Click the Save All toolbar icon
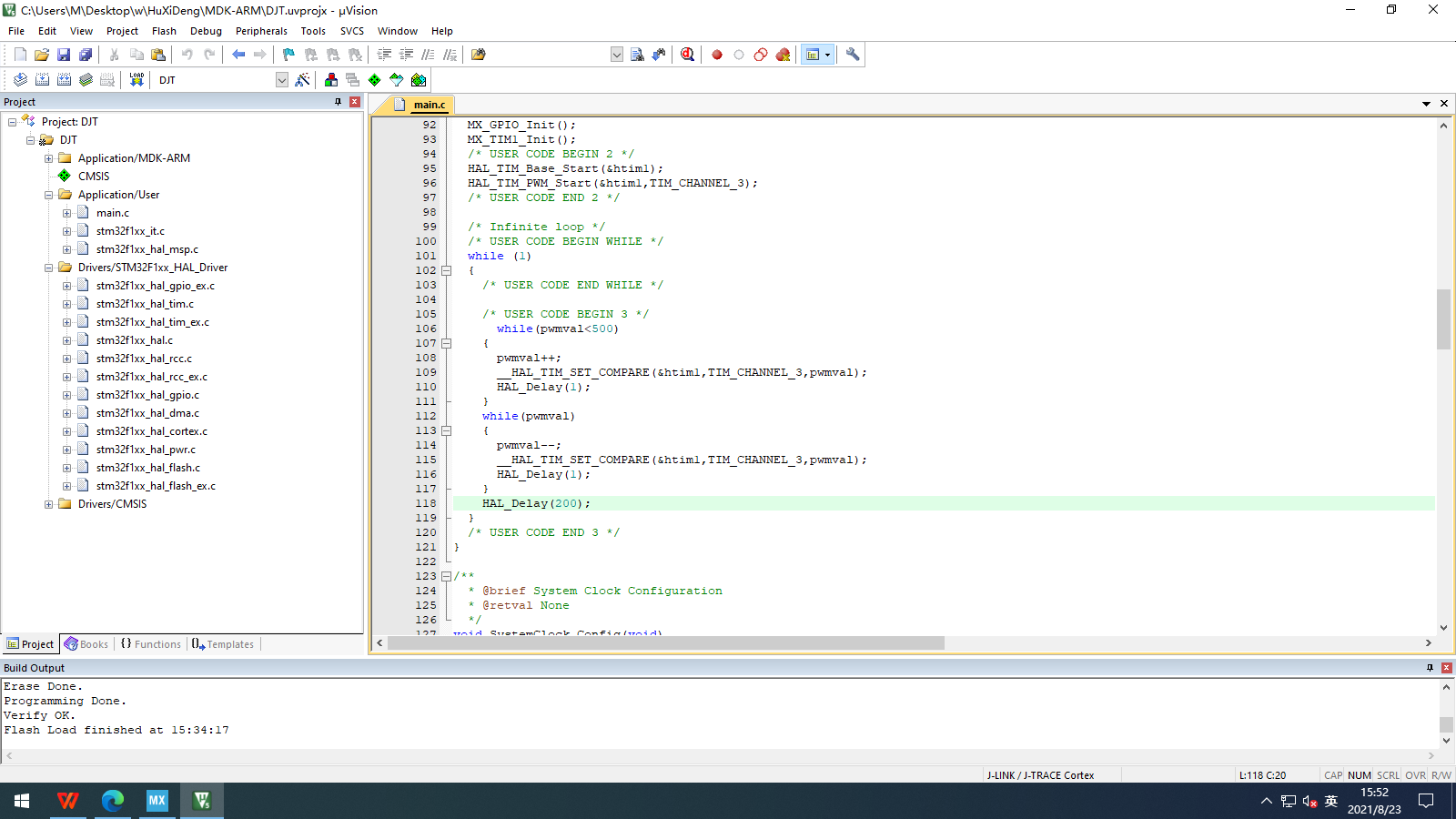The height and width of the screenshot is (819, 1456). [x=86, y=55]
